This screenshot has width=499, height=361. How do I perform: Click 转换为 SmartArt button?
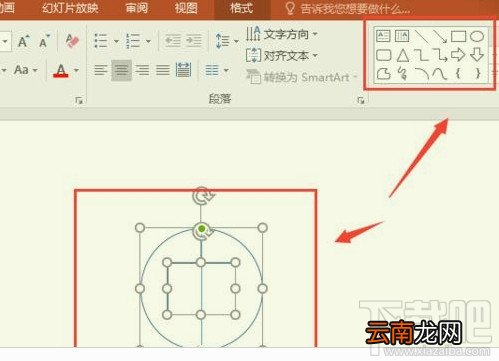coord(301,77)
